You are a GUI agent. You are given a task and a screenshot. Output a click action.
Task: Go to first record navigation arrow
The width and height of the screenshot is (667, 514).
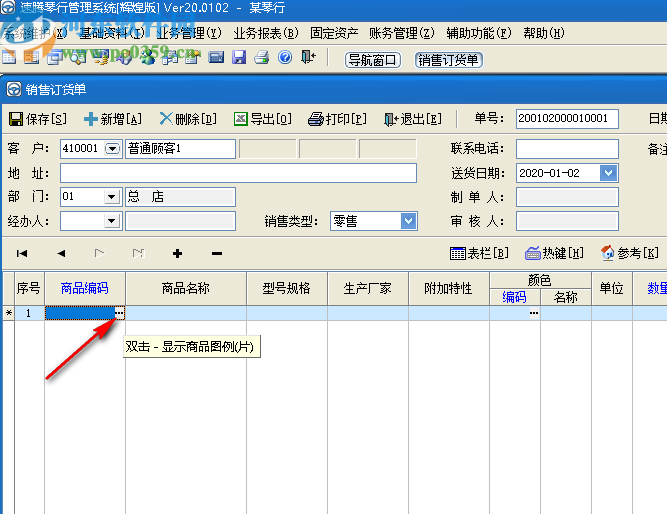(22, 254)
